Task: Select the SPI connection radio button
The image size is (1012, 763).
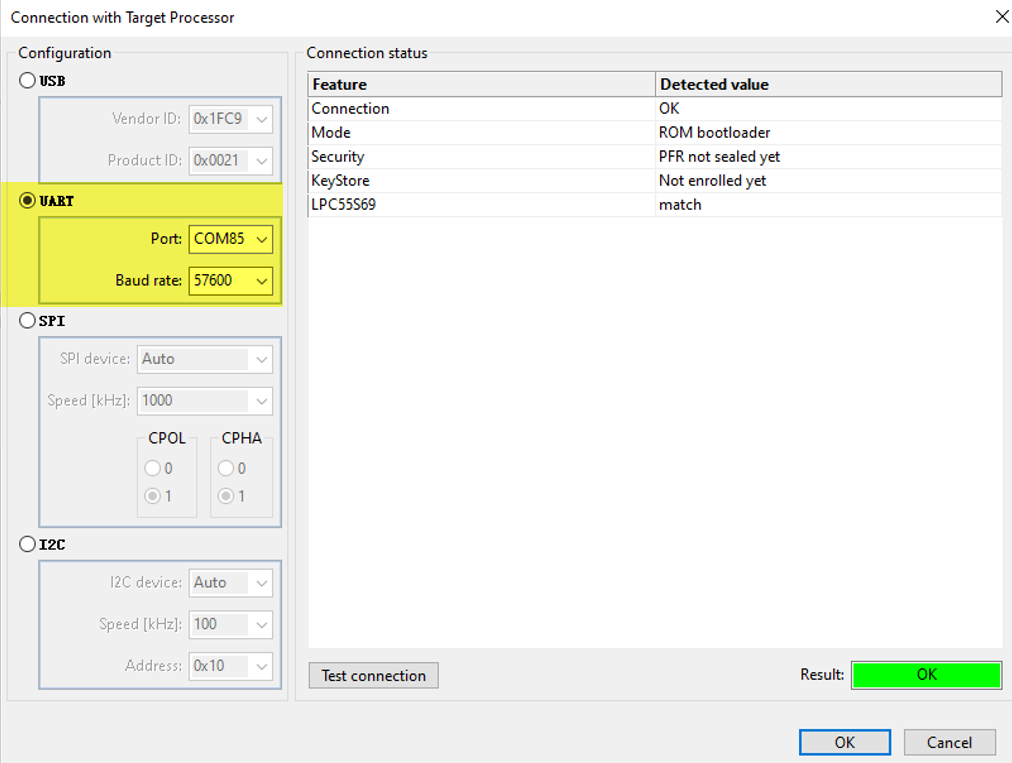Action: [27, 321]
